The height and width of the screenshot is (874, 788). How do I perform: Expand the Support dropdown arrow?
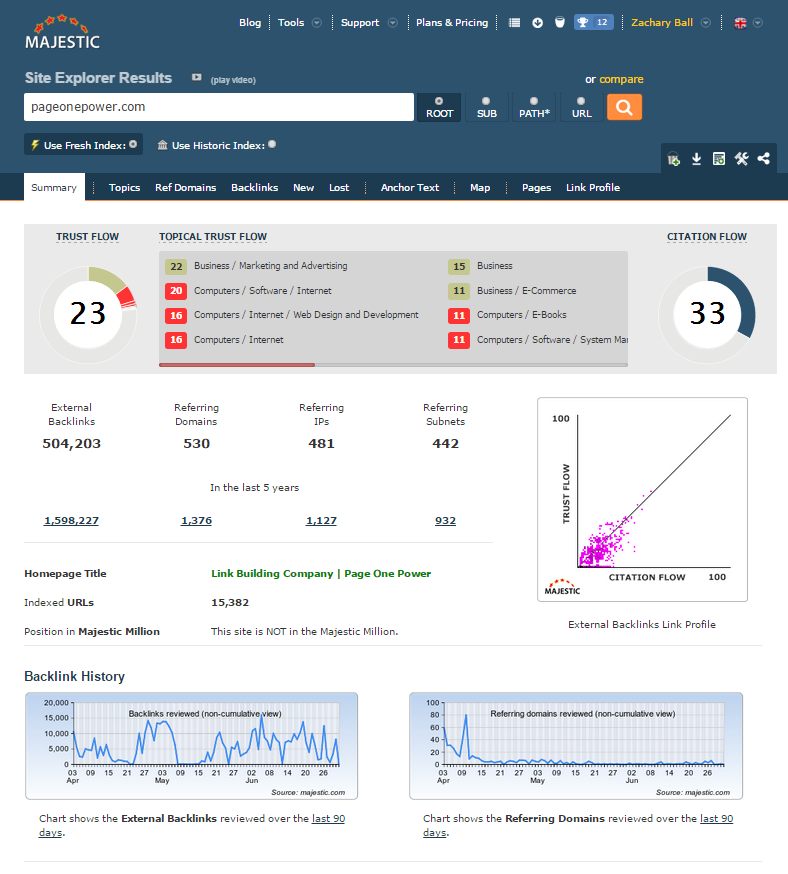tap(393, 23)
